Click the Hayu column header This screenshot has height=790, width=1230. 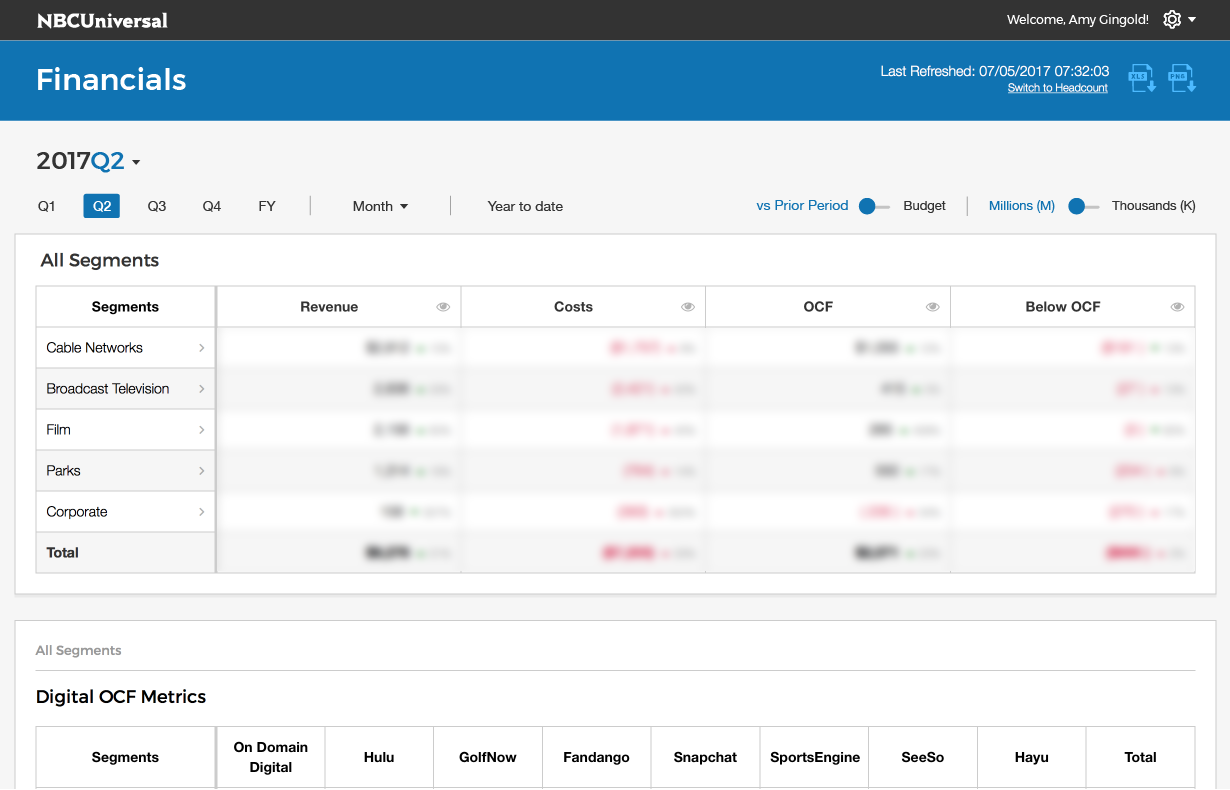pyautogui.click(x=1031, y=757)
